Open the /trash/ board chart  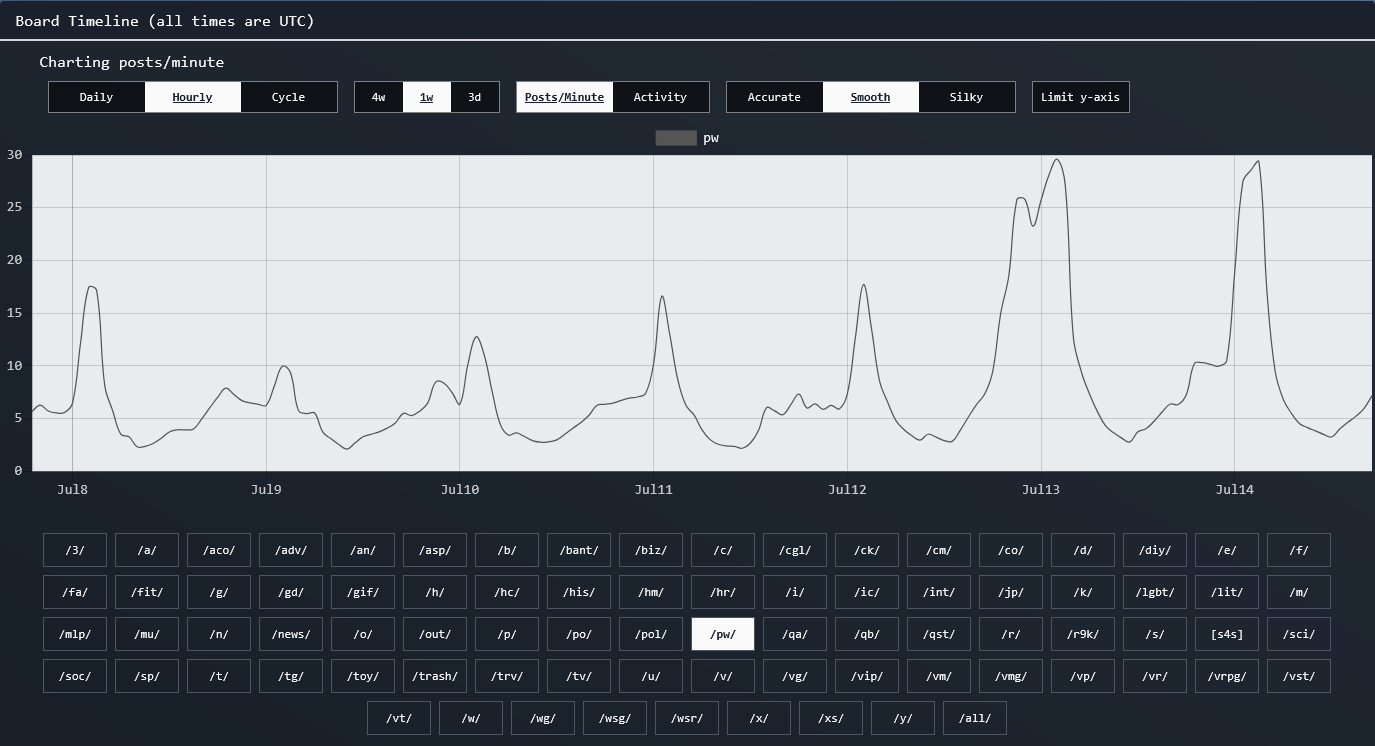435,676
